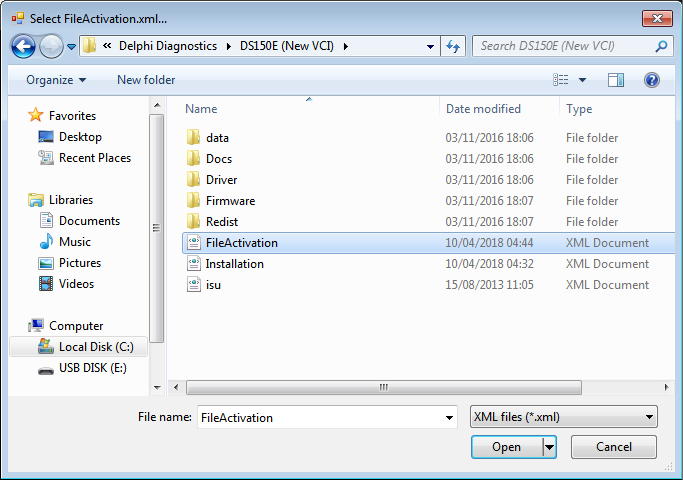Open the File name dropdown arrow
Screen dimensions: 683x480
click(450, 418)
